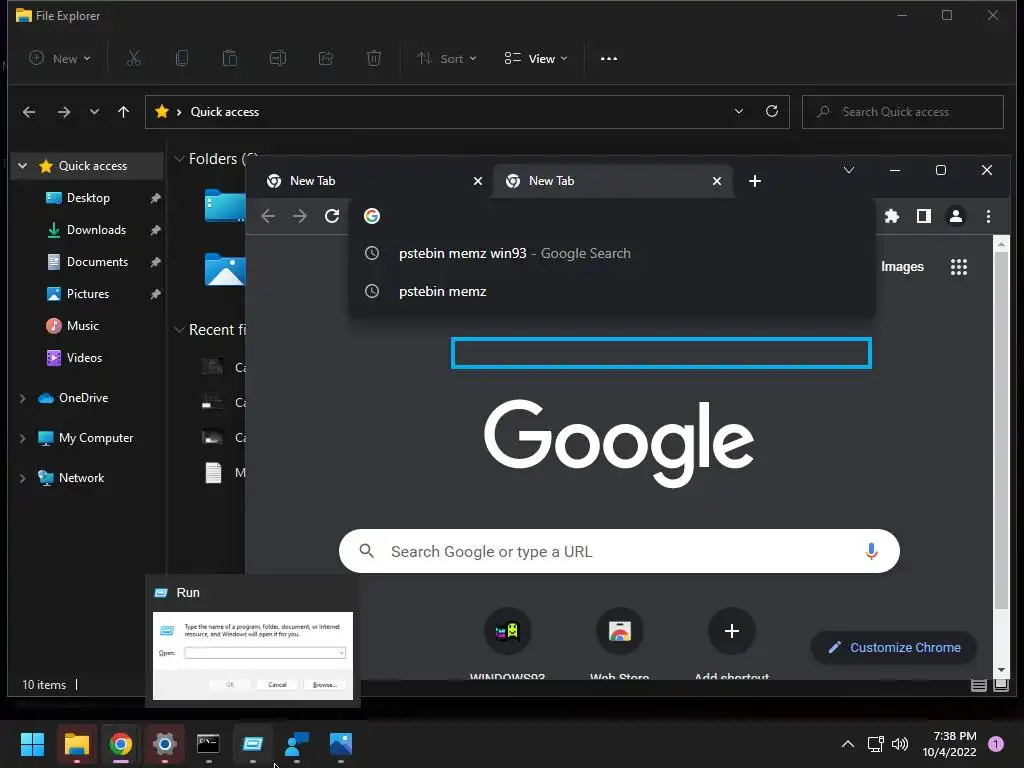Viewport: 1024px width, 768px height.
Task: Go up one level in File Explorer
Action: 123,112
